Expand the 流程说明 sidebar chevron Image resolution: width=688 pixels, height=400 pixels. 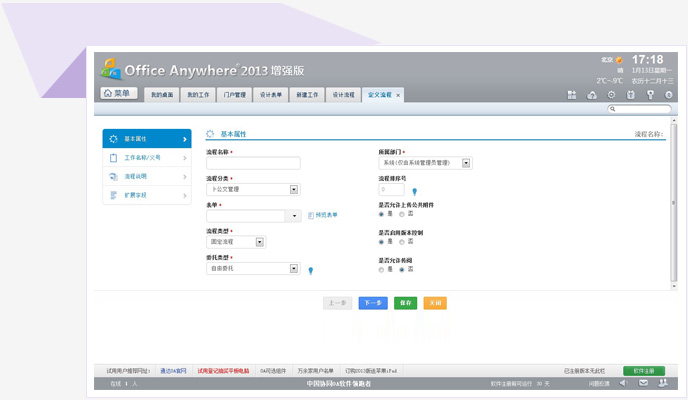coord(185,177)
